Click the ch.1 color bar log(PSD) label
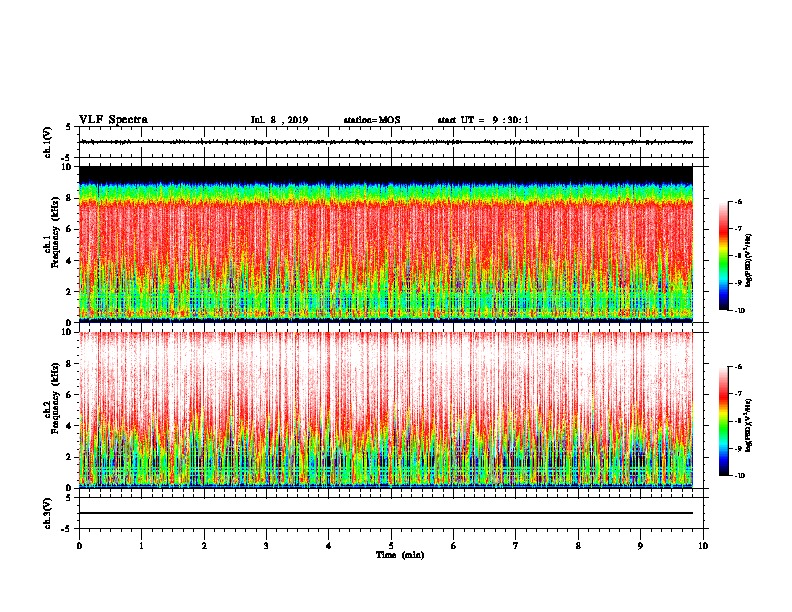The image size is (792, 612). click(x=749, y=260)
